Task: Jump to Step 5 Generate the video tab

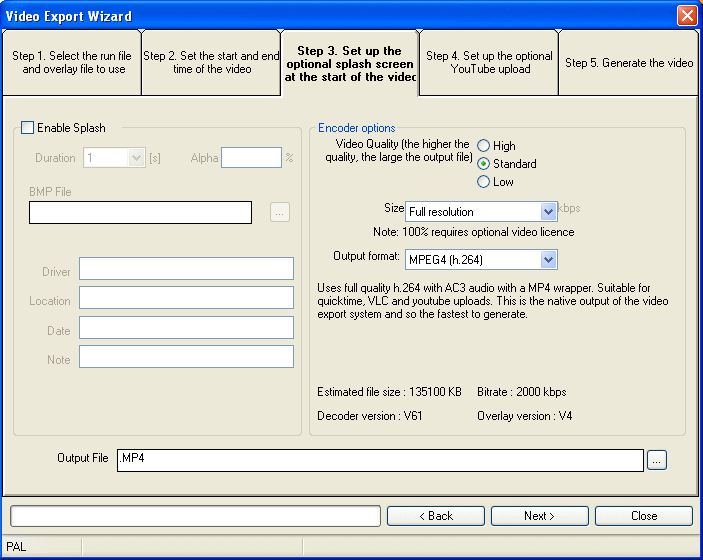Action: click(x=628, y=63)
